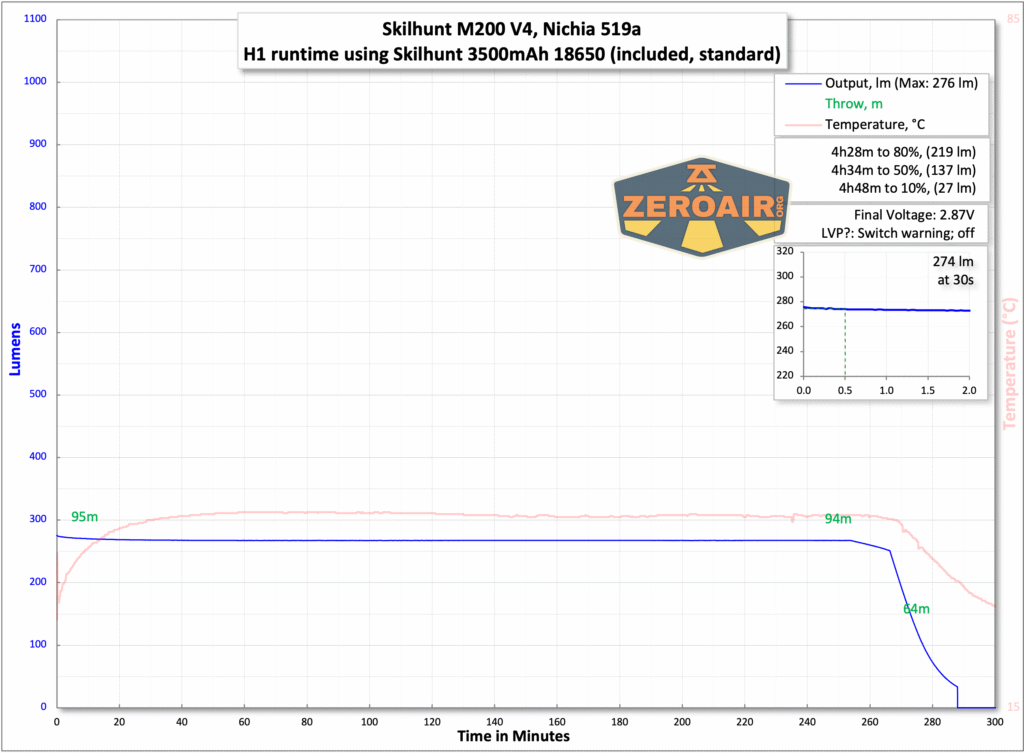Click the '64m' annotation near the output drop
The height and width of the screenshot is (753, 1024).
point(916,608)
